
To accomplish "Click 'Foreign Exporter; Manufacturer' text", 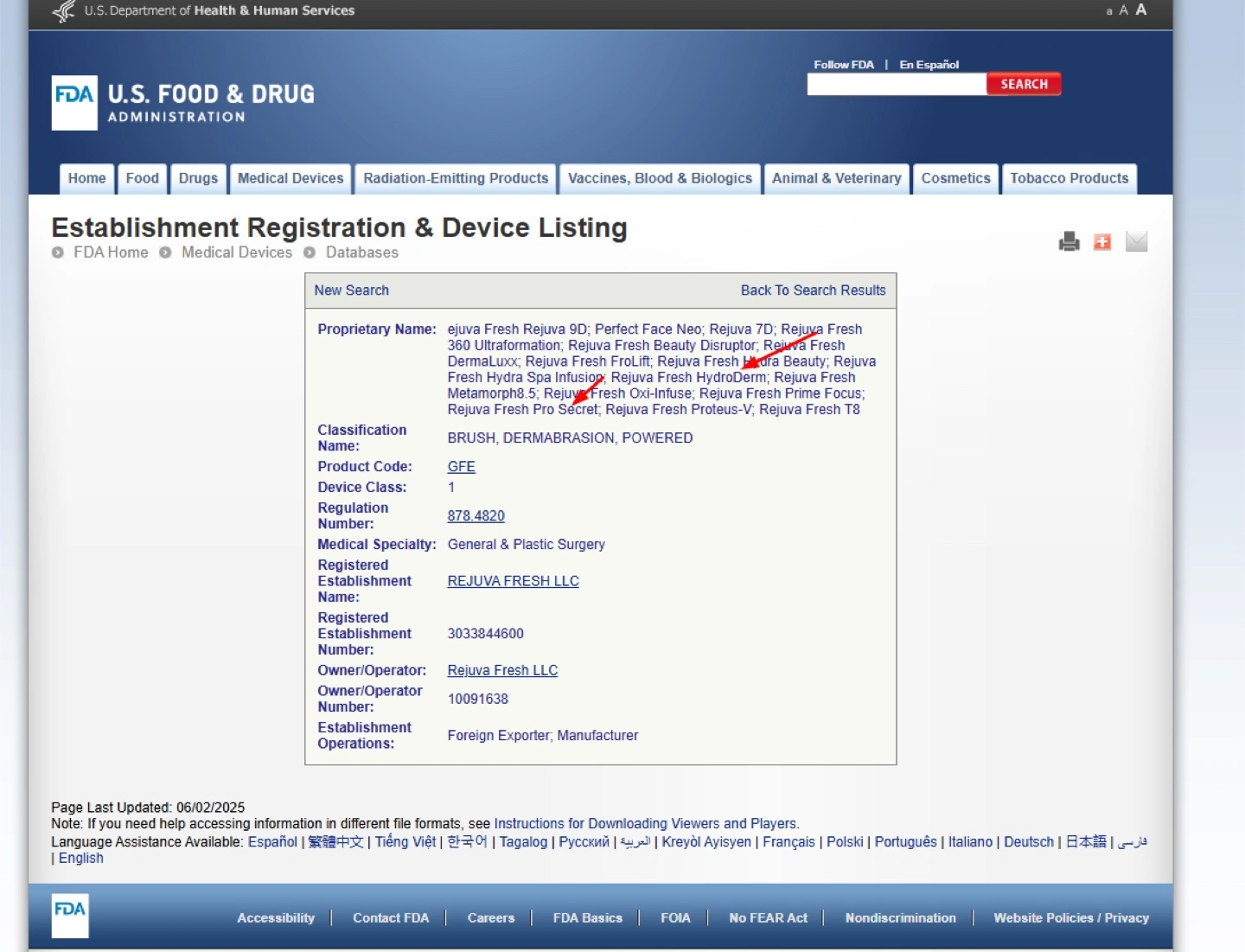I will click(x=542, y=736).
